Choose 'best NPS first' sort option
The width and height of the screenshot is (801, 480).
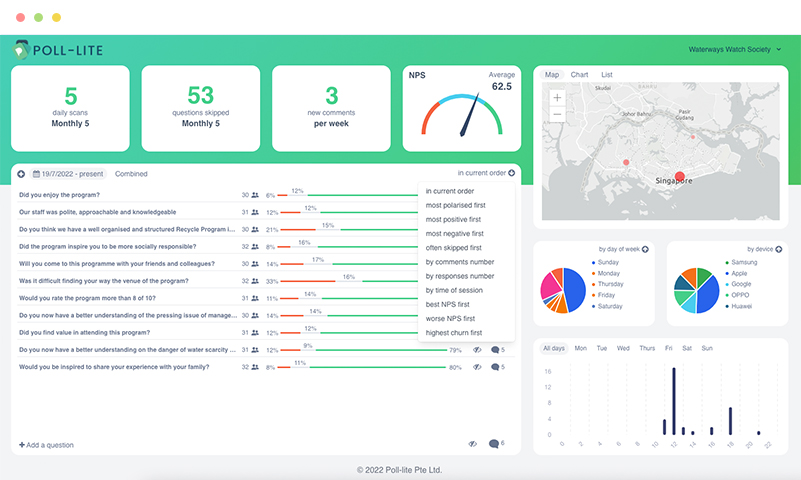point(447,304)
